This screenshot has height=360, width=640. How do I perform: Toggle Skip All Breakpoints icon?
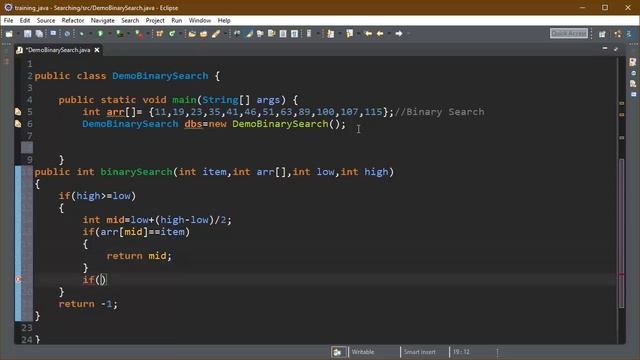pyautogui.click(x=67, y=34)
